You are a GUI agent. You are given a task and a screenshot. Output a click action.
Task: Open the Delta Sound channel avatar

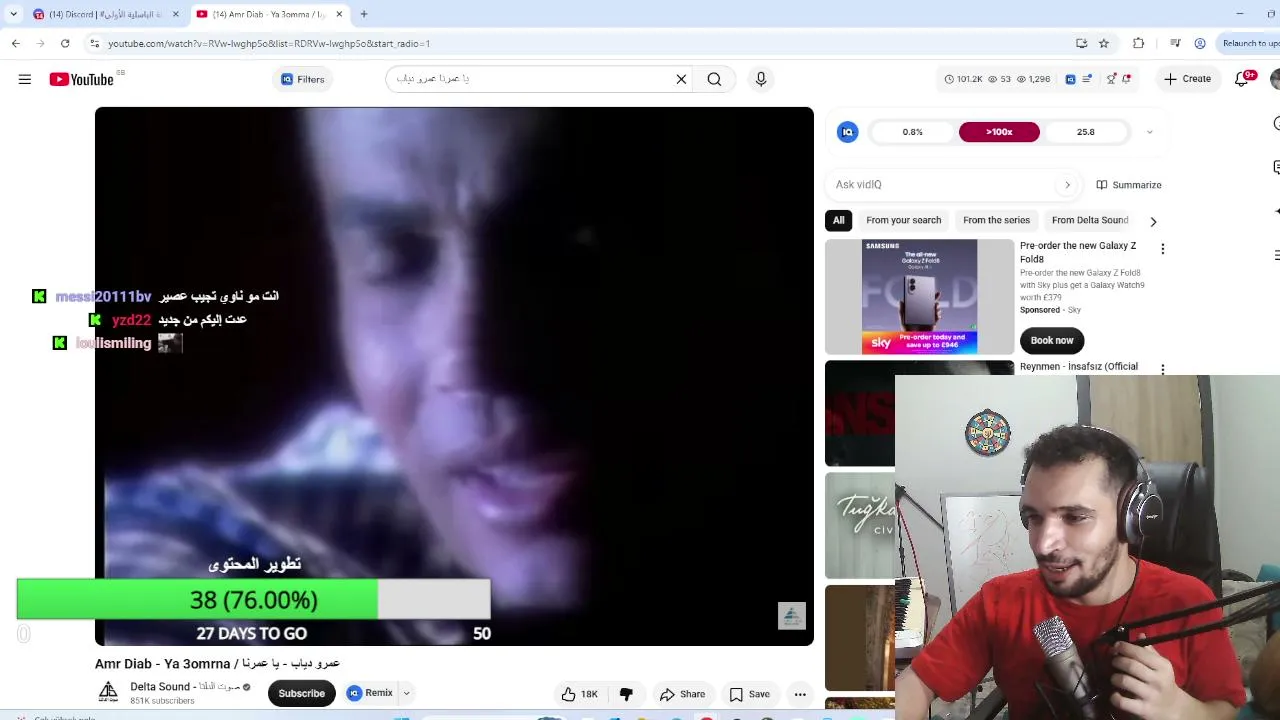point(108,692)
